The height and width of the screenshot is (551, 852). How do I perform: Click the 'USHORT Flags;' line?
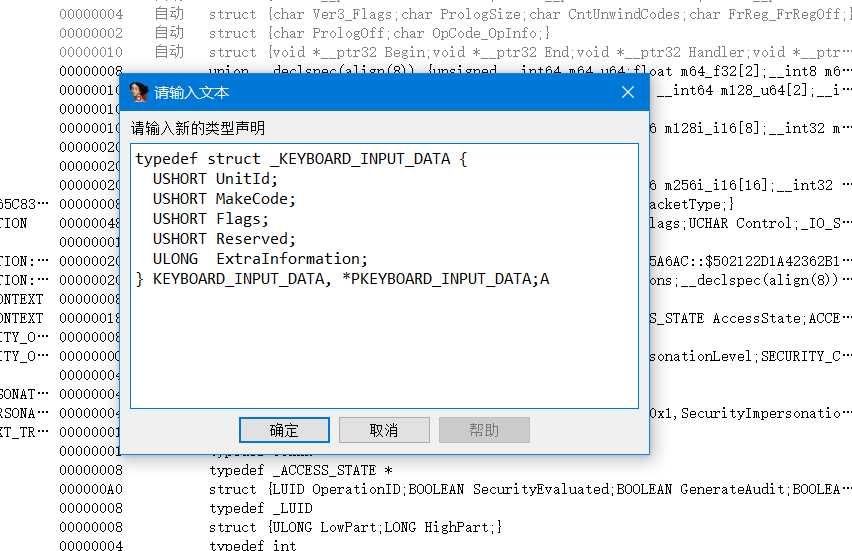pyautogui.click(x=211, y=219)
